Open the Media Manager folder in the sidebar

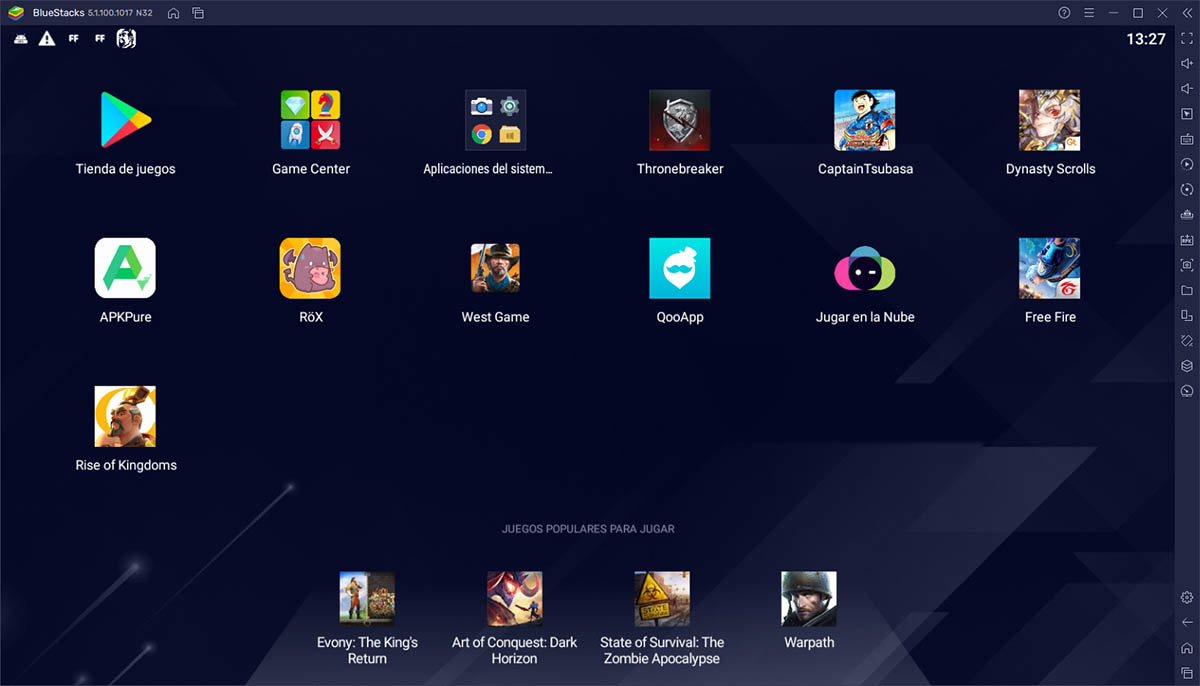[x=1187, y=290]
